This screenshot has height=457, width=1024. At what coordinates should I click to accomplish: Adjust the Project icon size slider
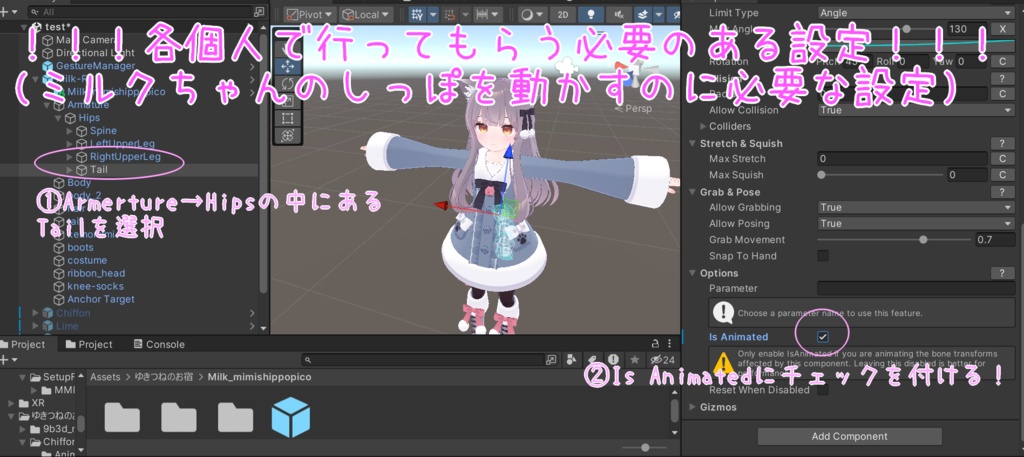[645, 447]
